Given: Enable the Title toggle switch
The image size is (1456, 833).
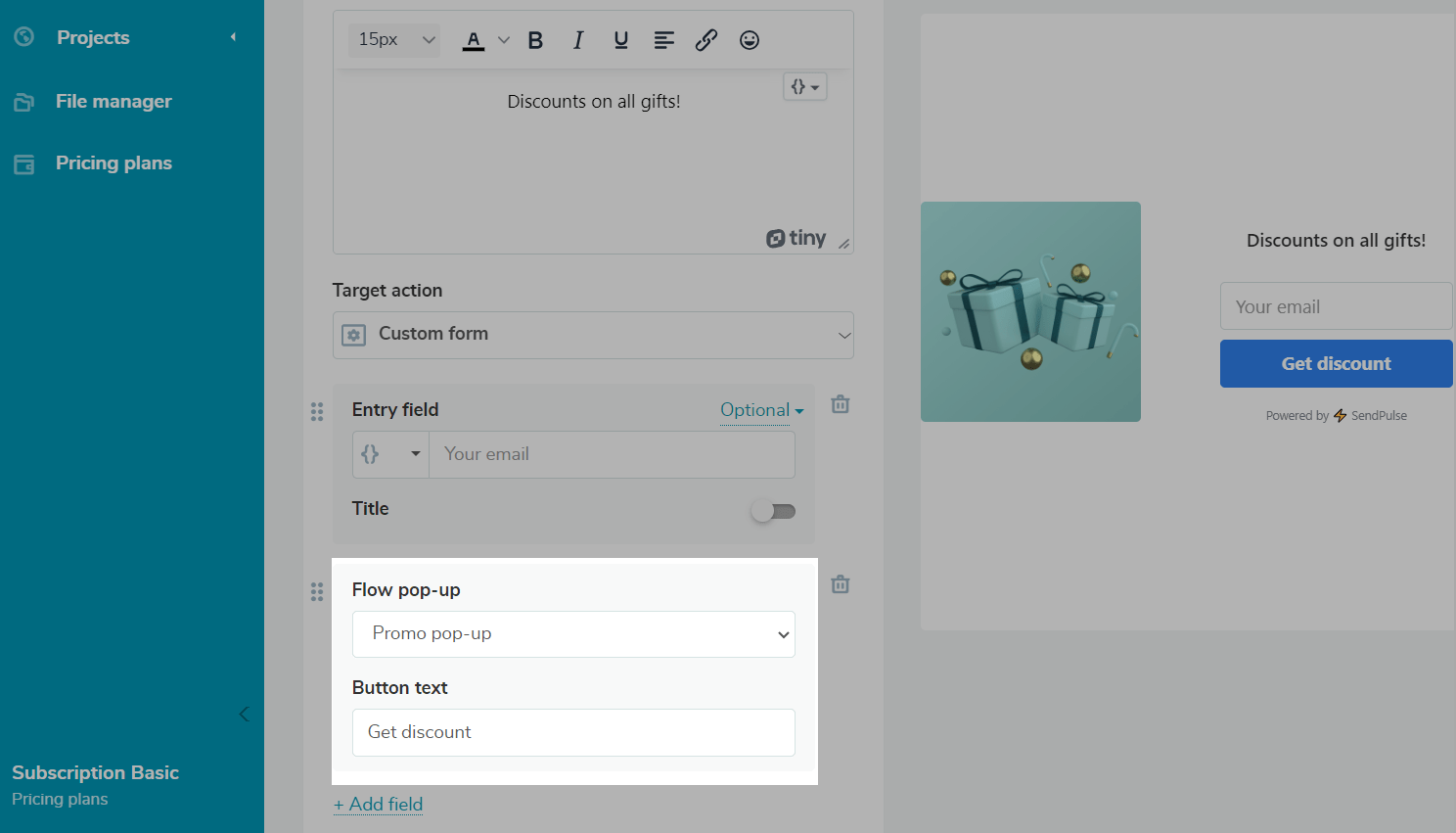Looking at the screenshot, I should [x=773, y=511].
